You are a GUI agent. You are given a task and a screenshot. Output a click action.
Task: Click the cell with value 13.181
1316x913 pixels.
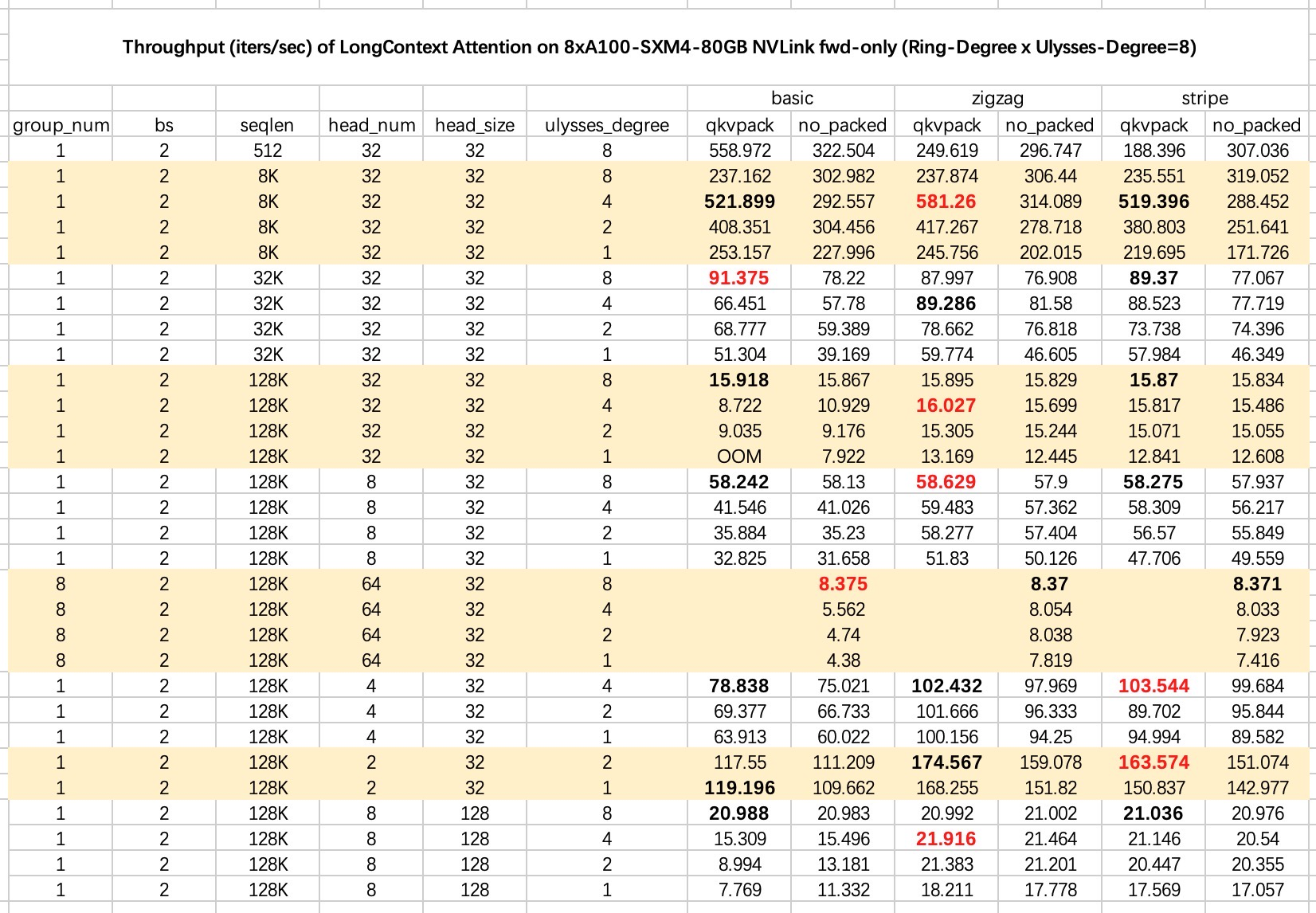pyautogui.click(x=843, y=864)
